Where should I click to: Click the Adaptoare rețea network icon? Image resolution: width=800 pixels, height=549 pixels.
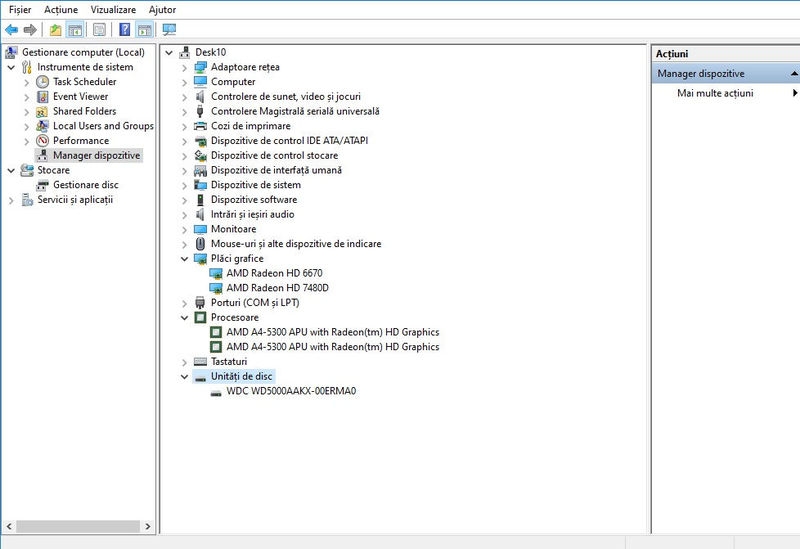[201, 67]
